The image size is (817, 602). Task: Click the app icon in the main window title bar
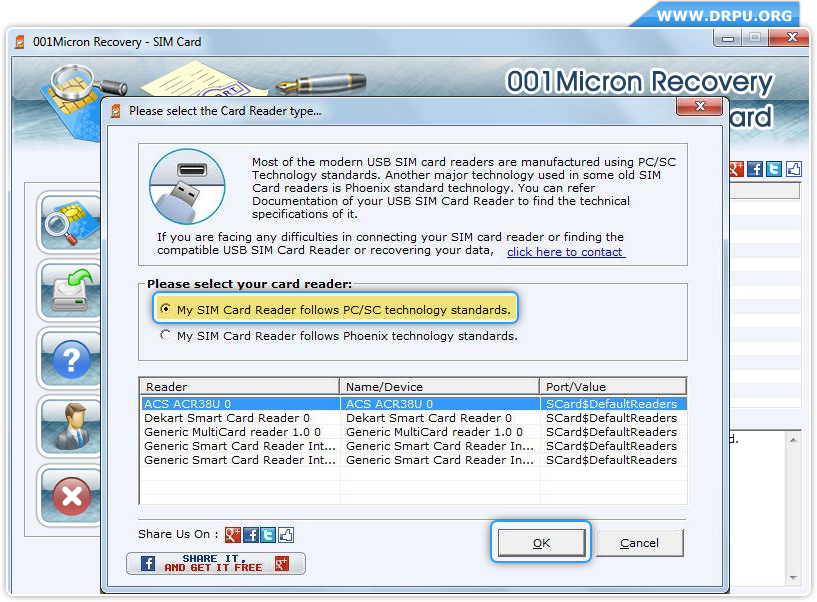[x=20, y=42]
